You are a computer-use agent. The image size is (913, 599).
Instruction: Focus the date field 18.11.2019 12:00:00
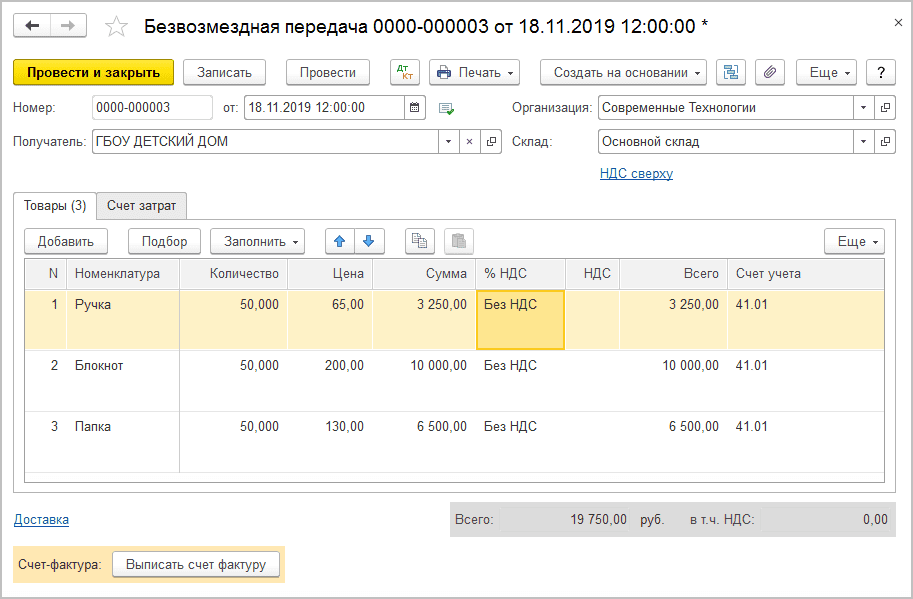click(x=324, y=108)
